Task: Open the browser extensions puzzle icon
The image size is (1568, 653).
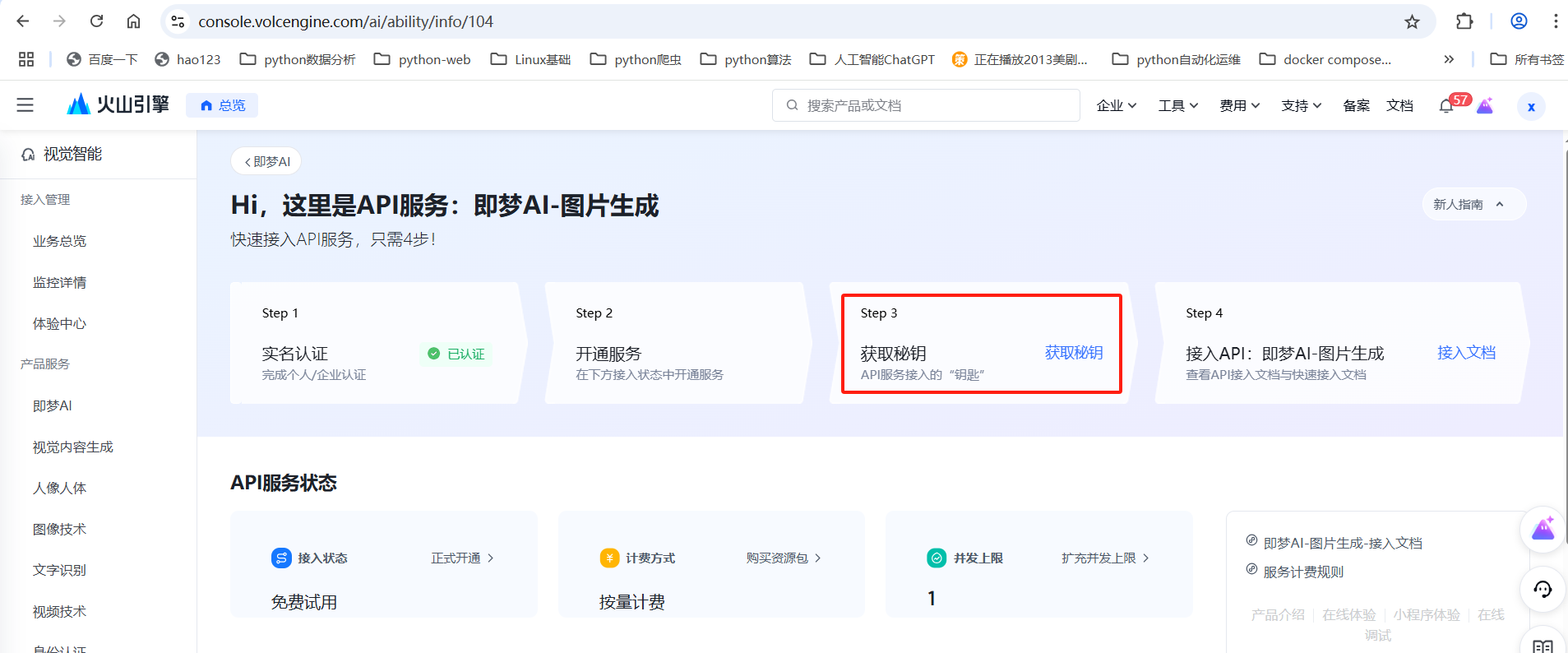Action: [x=1464, y=21]
